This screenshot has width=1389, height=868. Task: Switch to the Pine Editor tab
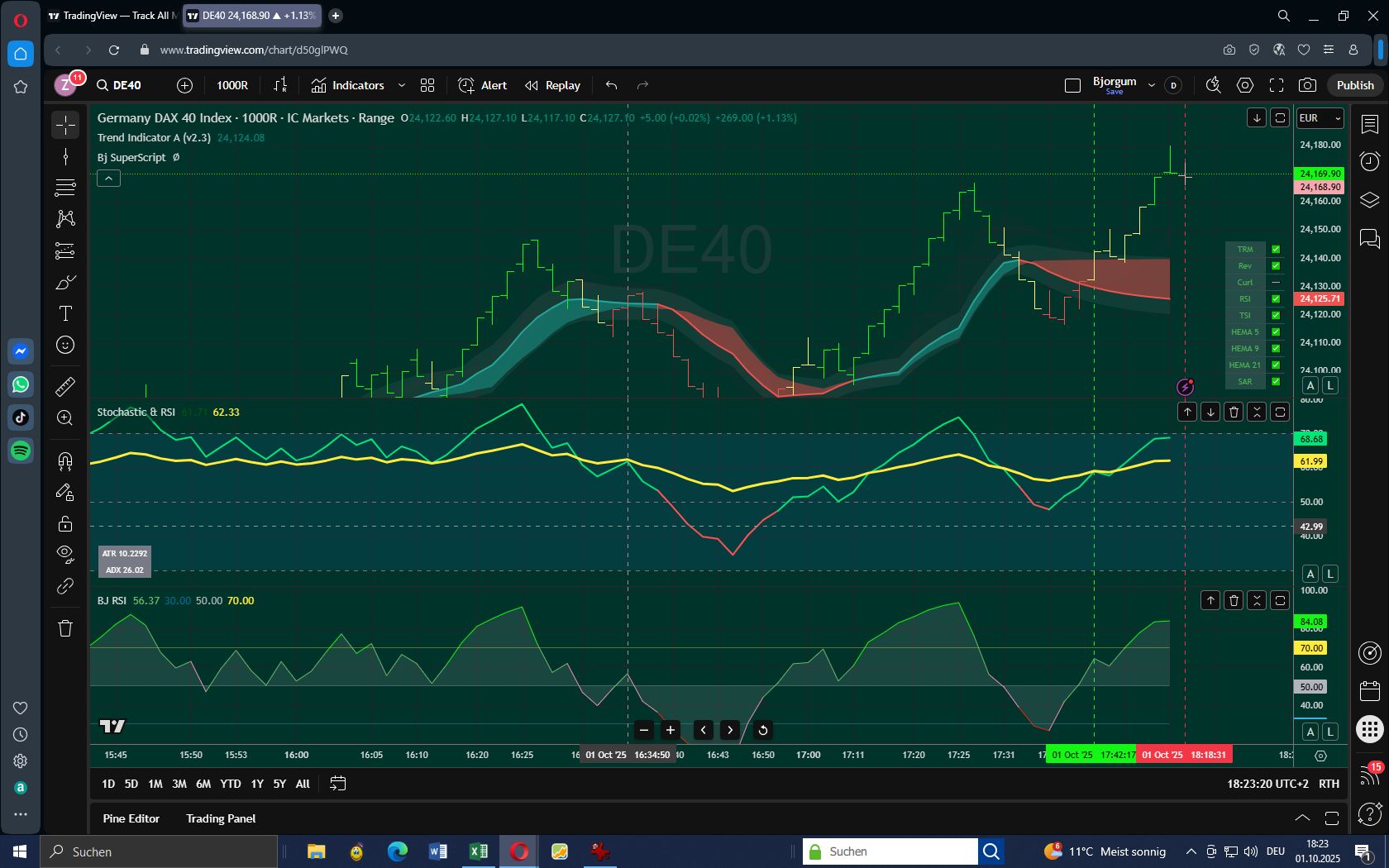coord(131,818)
